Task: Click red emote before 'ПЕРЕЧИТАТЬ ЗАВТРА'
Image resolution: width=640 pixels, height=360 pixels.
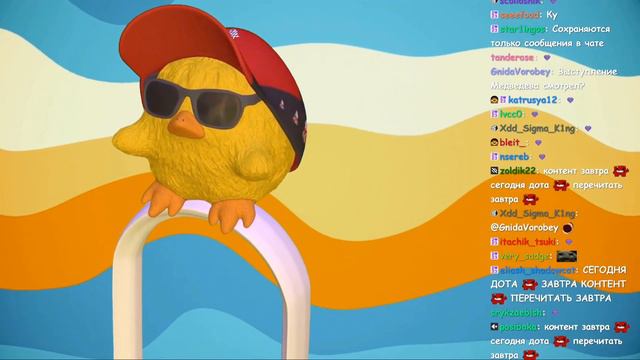Action: coord(498,299)
